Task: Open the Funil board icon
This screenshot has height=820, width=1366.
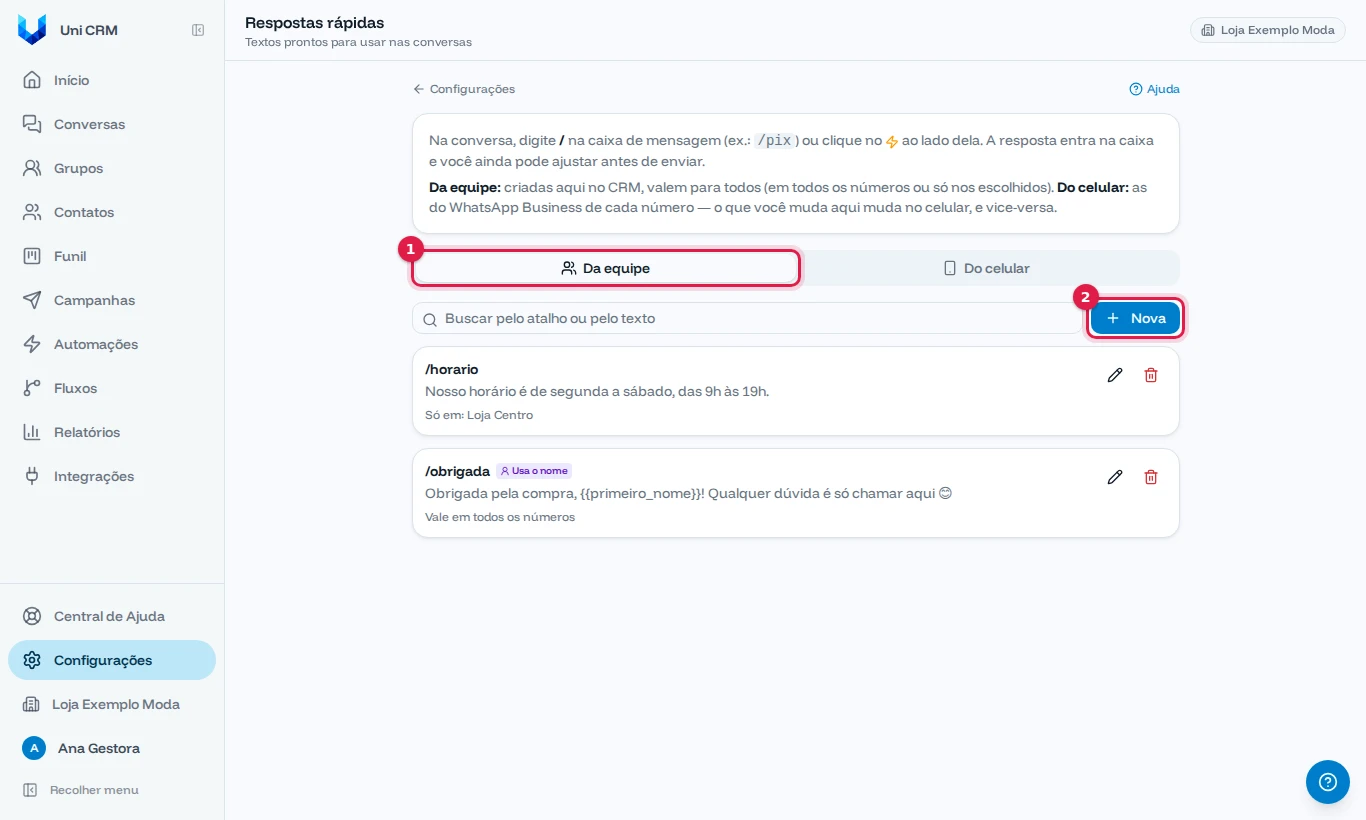Action: pos(32,256)
